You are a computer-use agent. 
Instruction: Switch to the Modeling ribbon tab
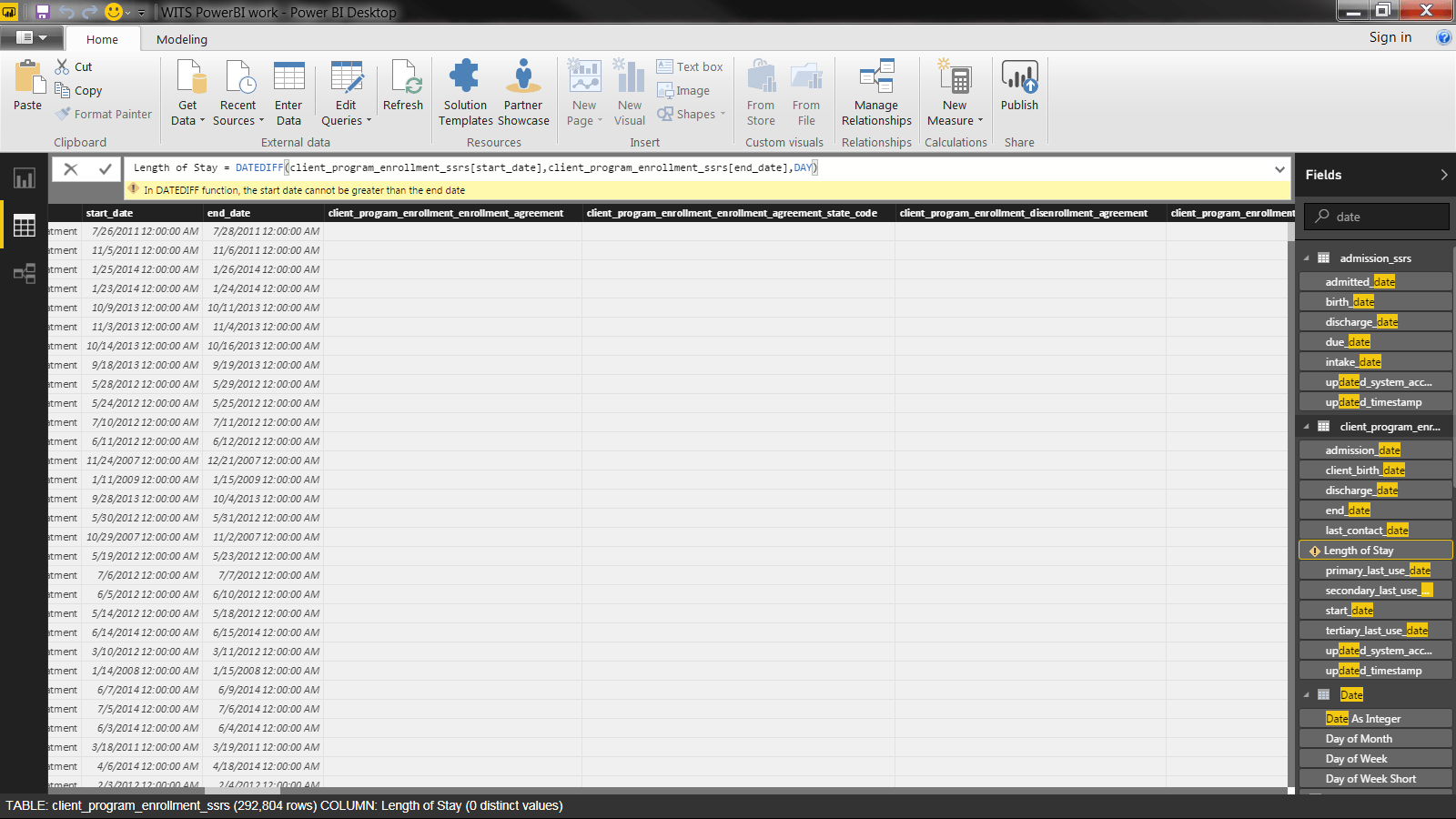tap(182, 39)
